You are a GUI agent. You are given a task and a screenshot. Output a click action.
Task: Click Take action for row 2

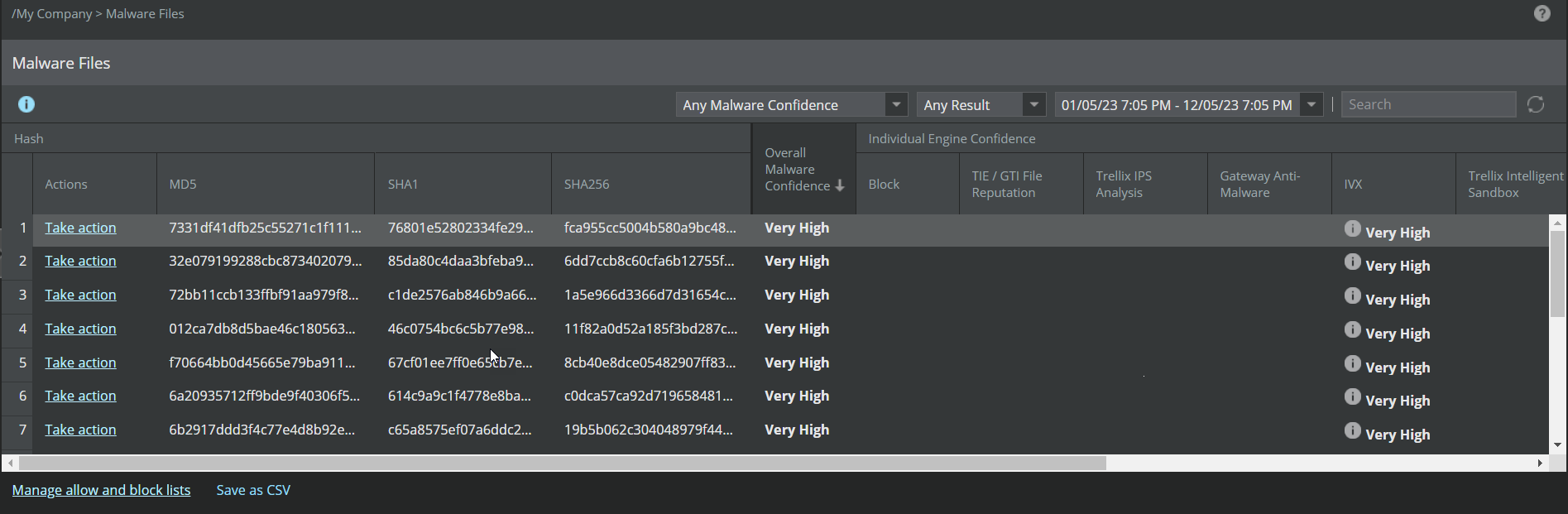pyautogui.click(x=80, y=261)
